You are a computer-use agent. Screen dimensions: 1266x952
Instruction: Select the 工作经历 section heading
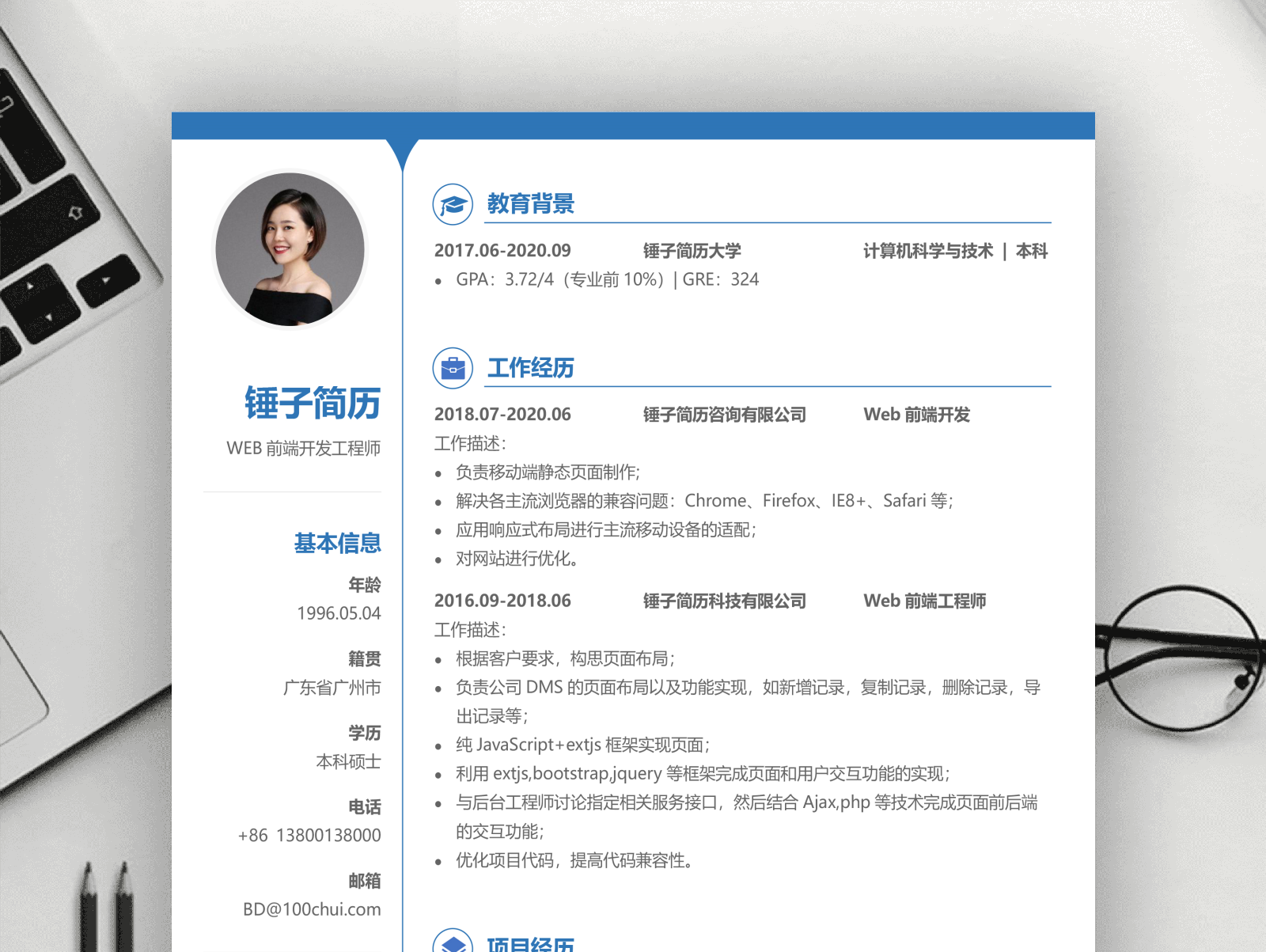tap(531, 368)
